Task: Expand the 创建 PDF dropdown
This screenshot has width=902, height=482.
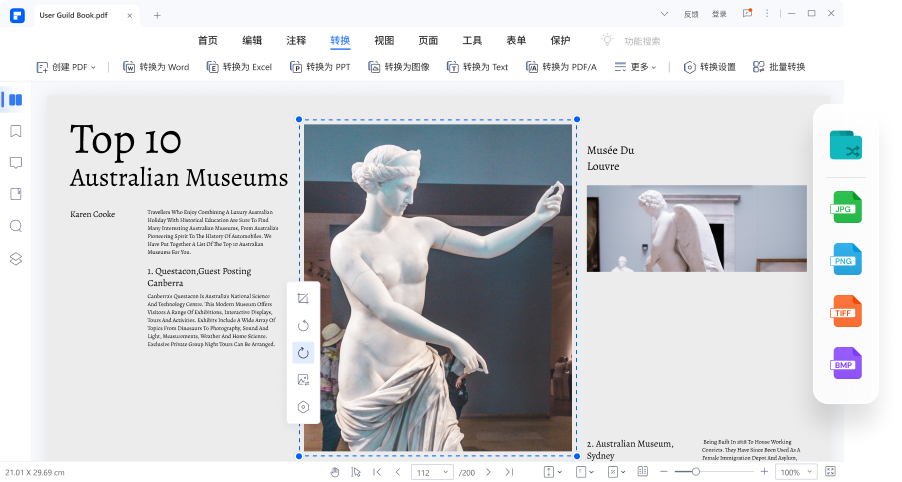Action: tap(66, 67)
